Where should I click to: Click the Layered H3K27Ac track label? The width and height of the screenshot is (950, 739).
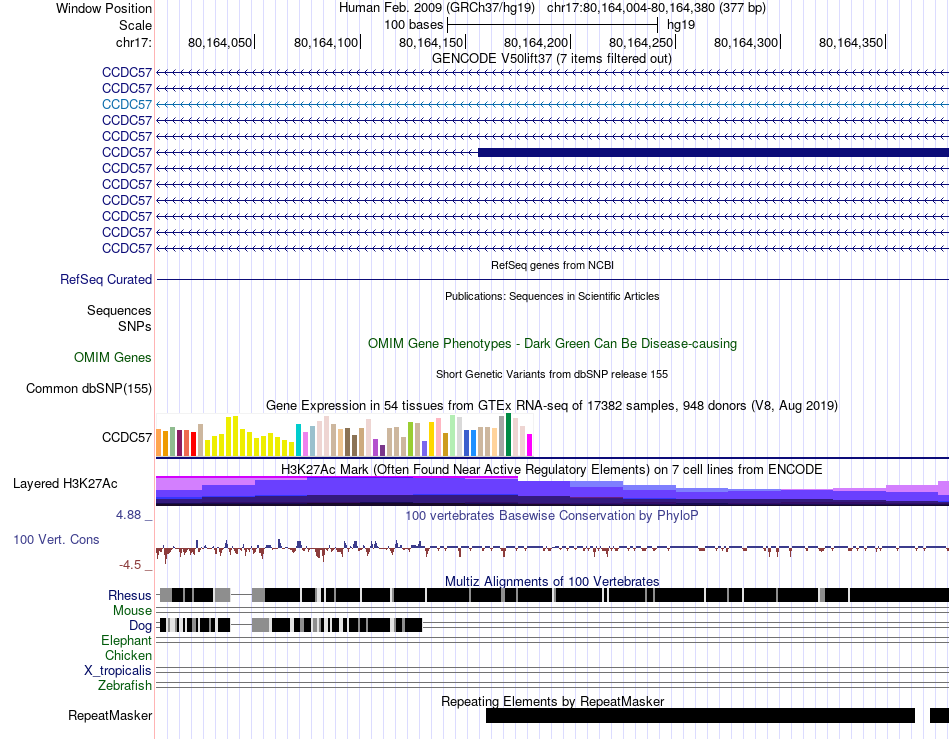tap(65, 483)
